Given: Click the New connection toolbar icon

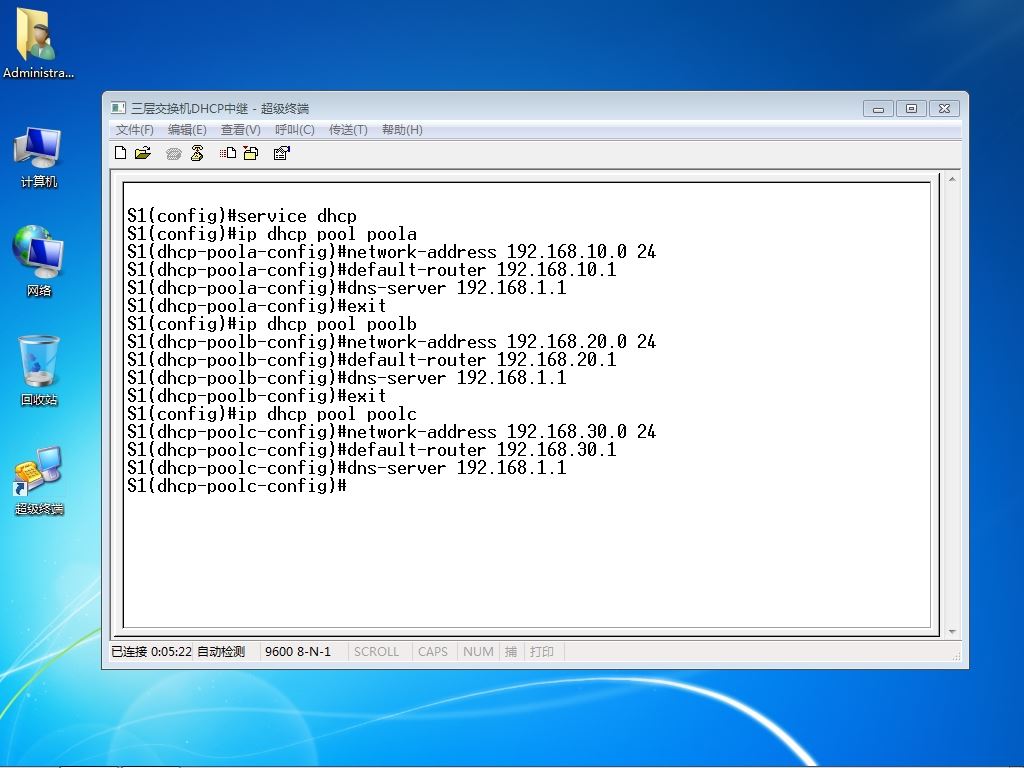Looking at the screenshot, I should [x=120, y=153].
